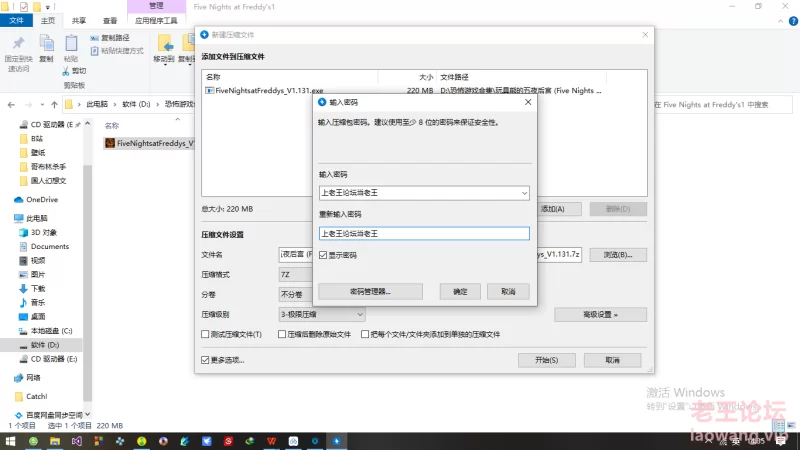Click the Add (添加(A)) button
800x450 pixels.
559,209
